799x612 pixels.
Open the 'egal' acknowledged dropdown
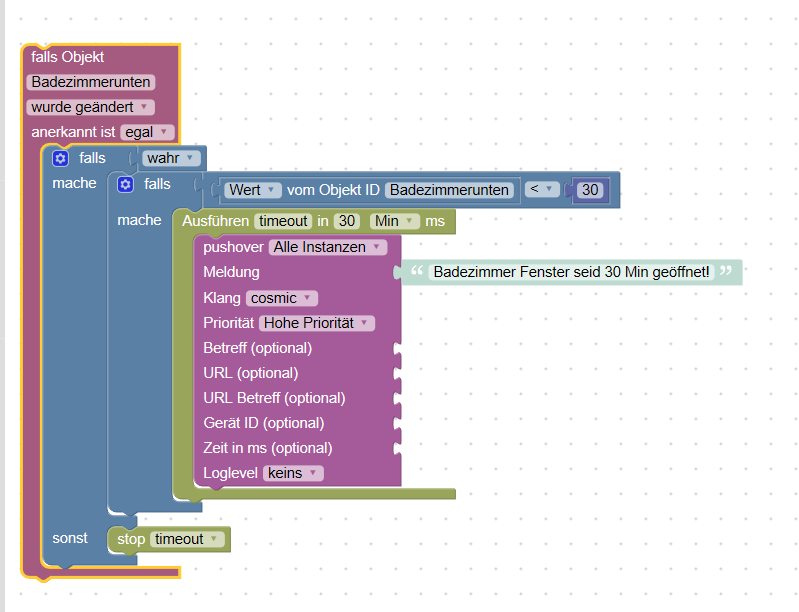[x=147, y=132]
